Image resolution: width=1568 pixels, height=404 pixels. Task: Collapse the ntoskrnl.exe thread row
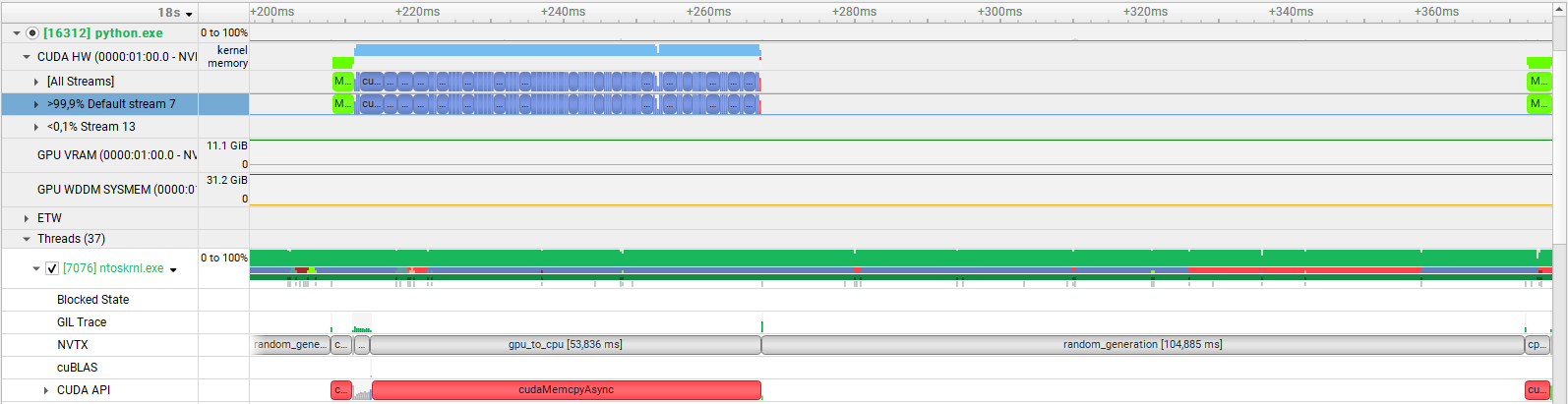click(x=36, y=268)
